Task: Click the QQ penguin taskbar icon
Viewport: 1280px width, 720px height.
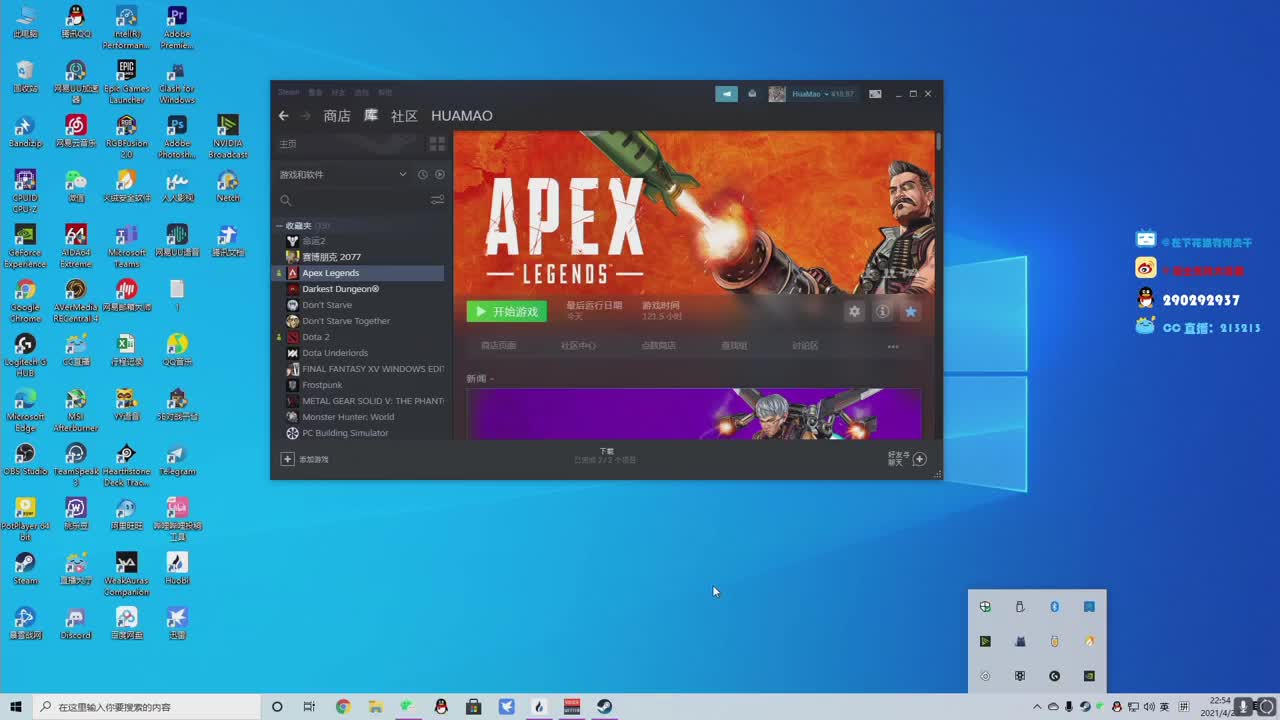Action: pos(441,707)
